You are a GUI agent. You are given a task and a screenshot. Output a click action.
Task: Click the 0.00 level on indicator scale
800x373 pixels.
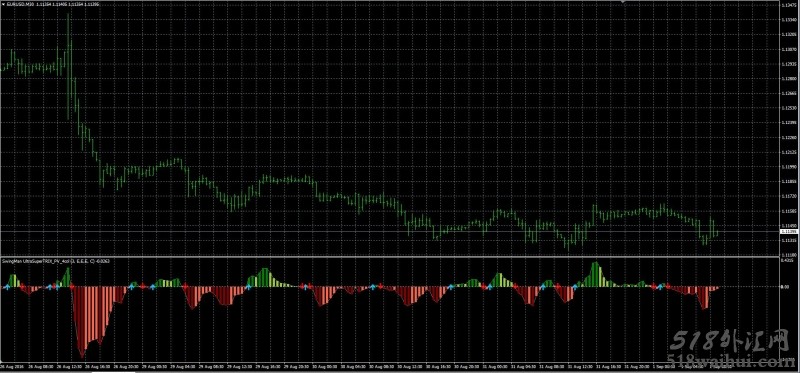tap(785, 287)
